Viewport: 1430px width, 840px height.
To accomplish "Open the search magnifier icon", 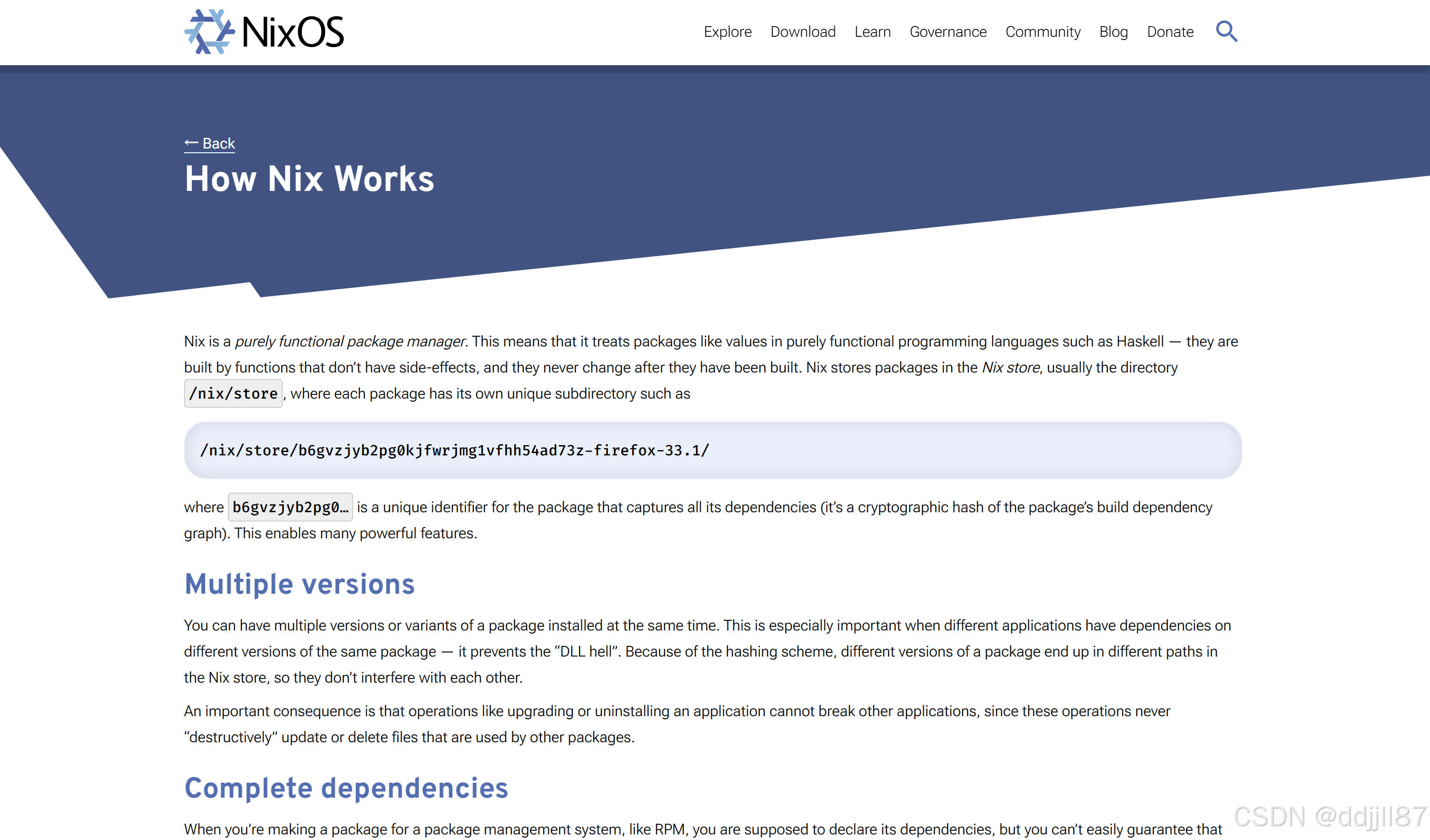I will click(1226, 32).
